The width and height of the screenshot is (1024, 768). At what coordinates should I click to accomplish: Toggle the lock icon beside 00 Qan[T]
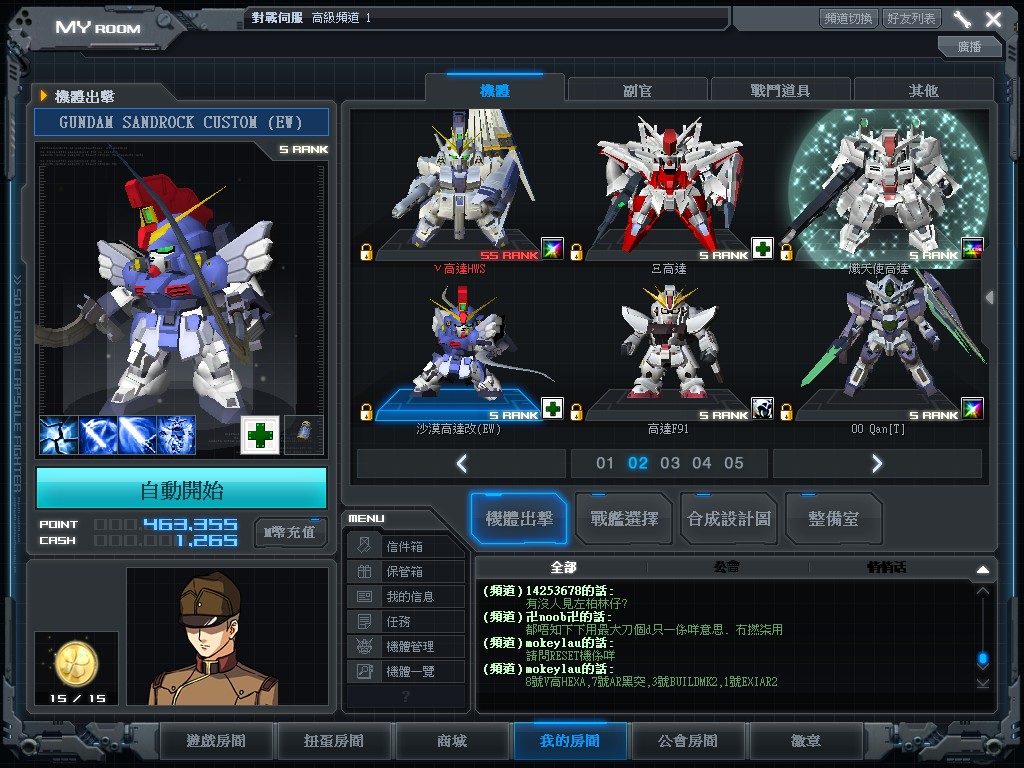(x=786, y=411)
